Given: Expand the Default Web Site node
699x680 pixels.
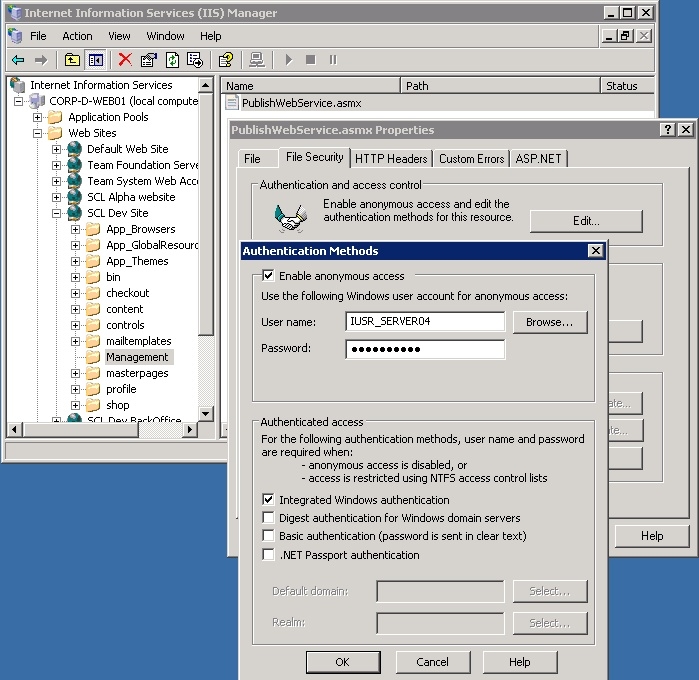Looking at the screenshot, I should coord(56,149).
